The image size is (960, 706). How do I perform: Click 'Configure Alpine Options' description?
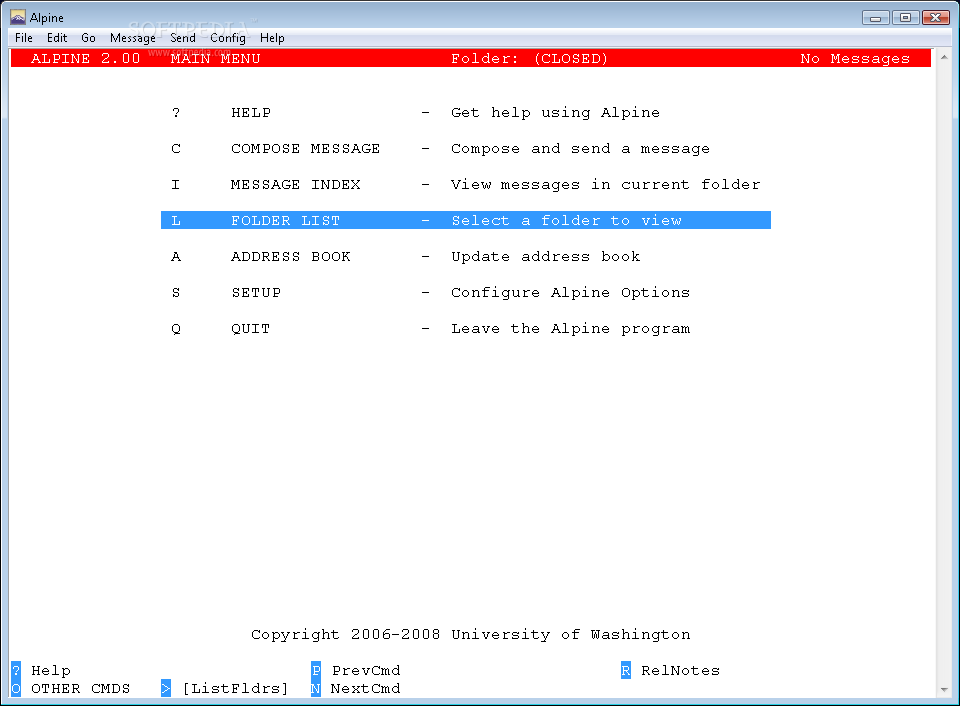click(x=571, y=293)
